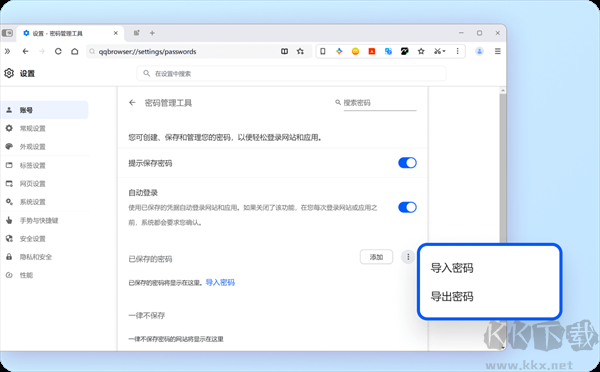Reload the page
The image size is (600, 372).
[x=58, y=51]
